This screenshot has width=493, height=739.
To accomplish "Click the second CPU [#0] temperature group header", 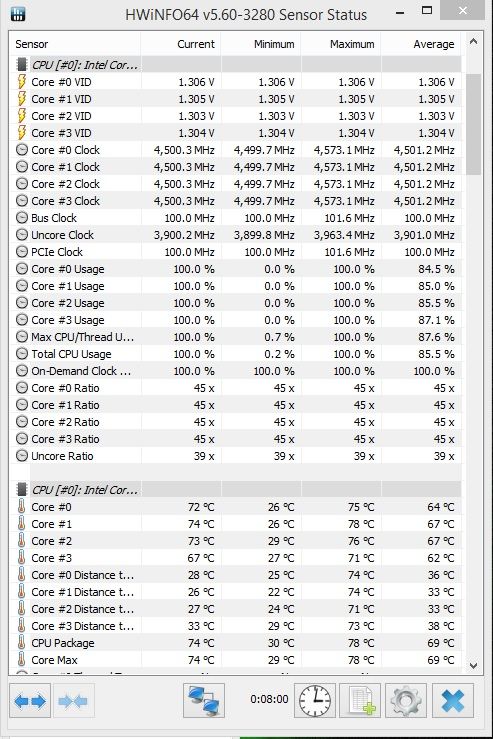I will click(x=236, y=490).
